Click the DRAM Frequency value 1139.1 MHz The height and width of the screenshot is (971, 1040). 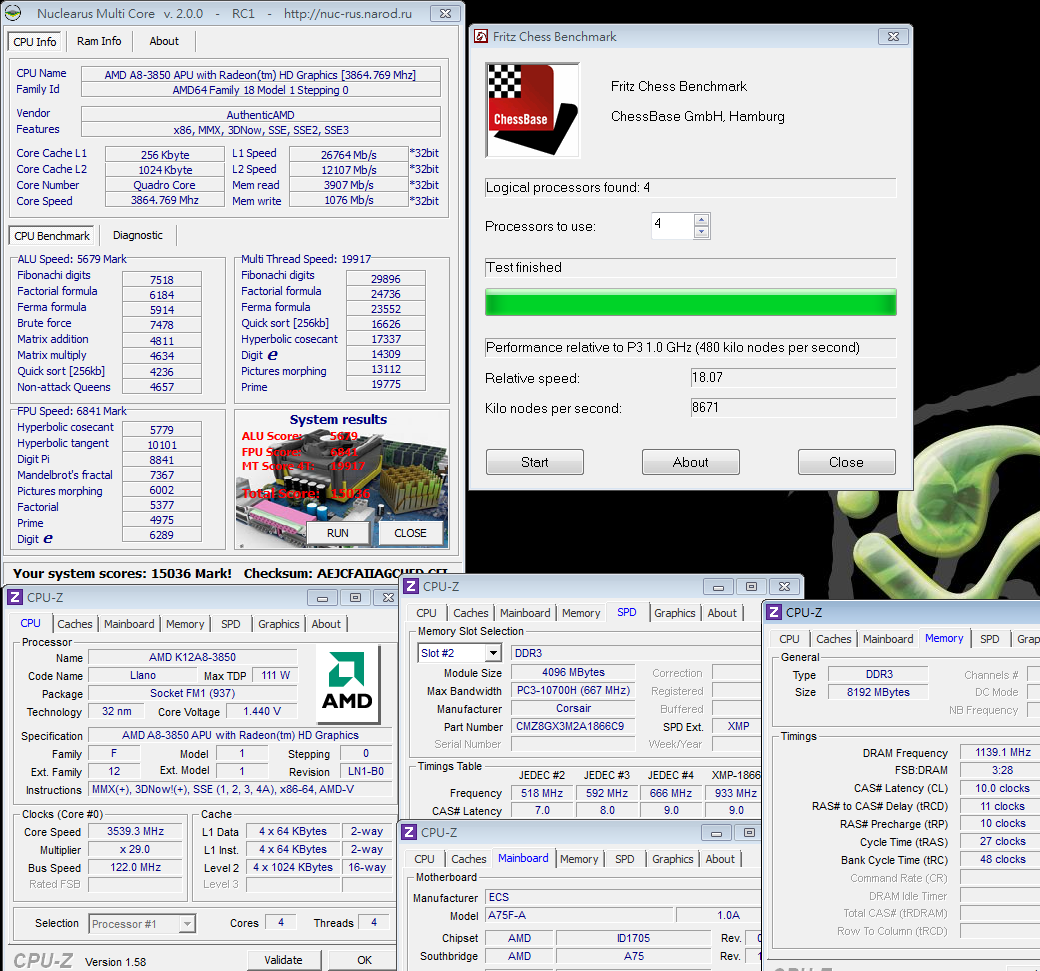pyautogui.click(x=1002, y=752)
